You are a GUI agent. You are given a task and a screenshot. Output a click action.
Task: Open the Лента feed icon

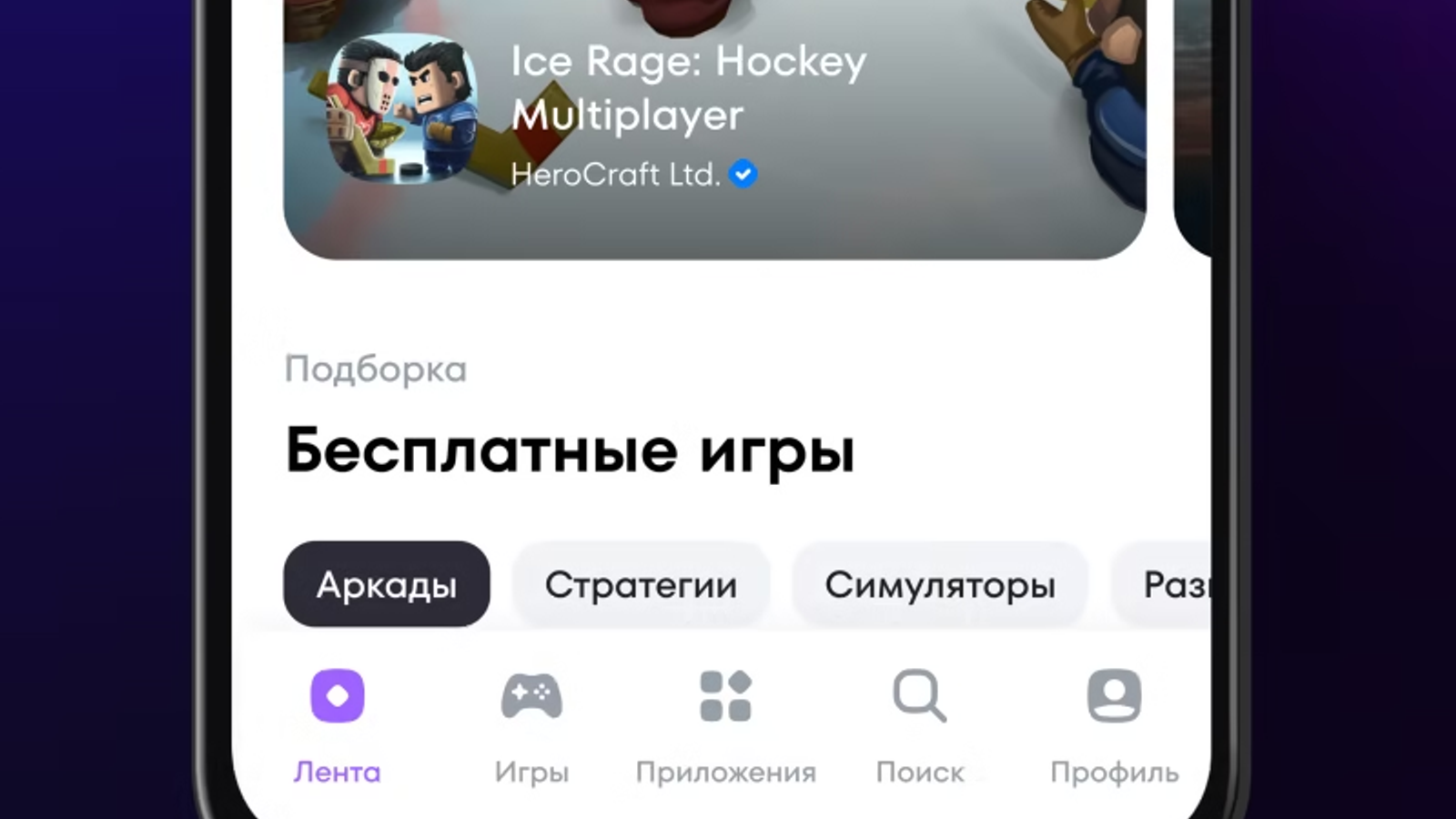[338, 696]
